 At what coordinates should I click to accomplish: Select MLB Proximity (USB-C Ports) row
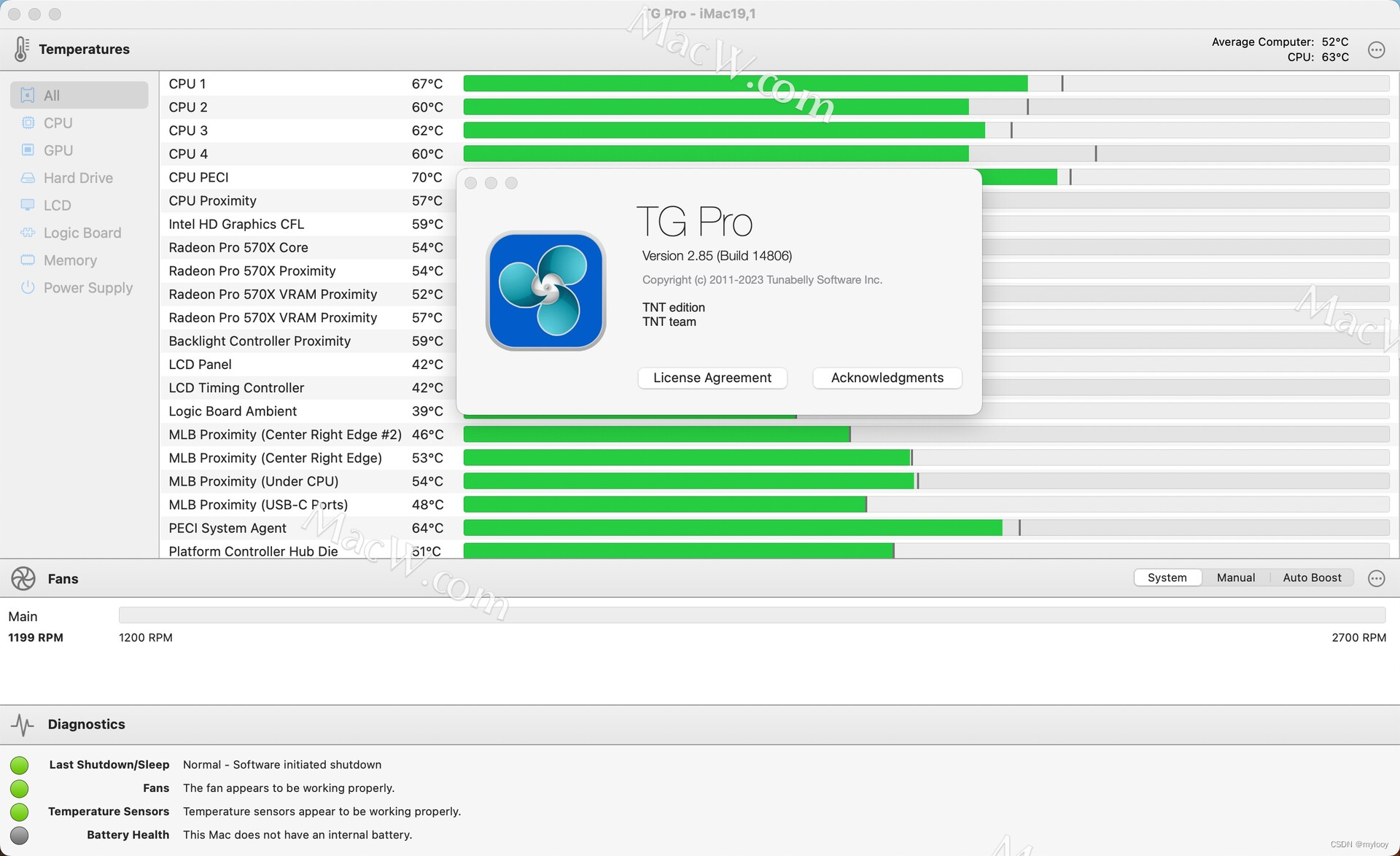779,505
